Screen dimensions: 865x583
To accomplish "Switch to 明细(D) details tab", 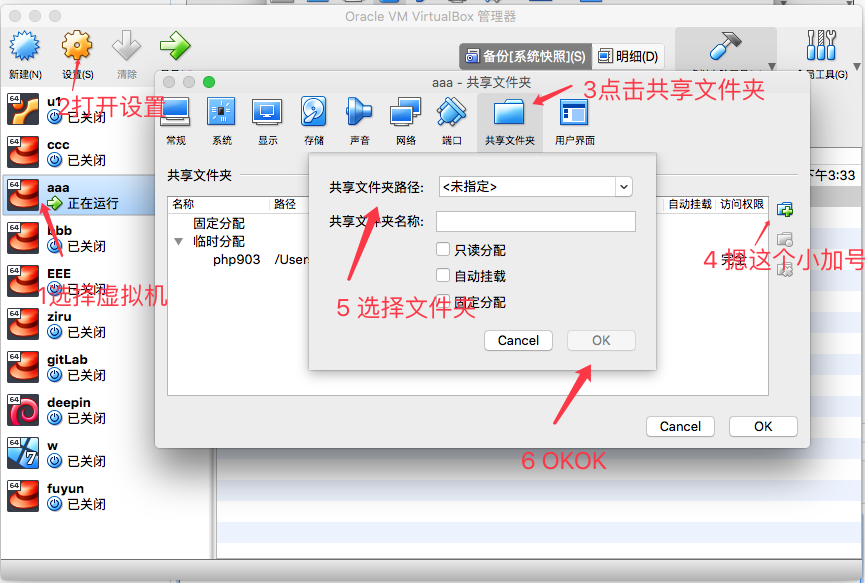I will point(628,56).
